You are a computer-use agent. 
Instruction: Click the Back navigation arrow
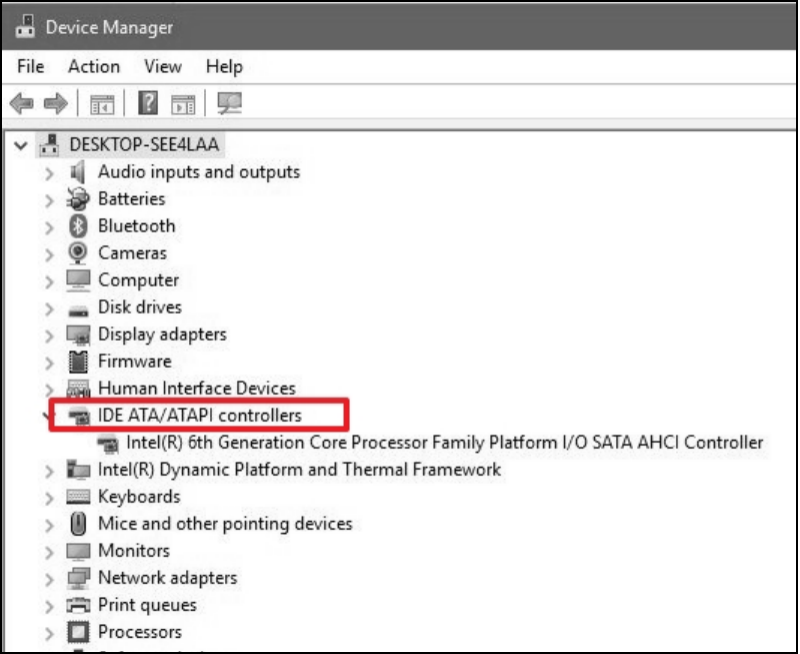[22, 103]
